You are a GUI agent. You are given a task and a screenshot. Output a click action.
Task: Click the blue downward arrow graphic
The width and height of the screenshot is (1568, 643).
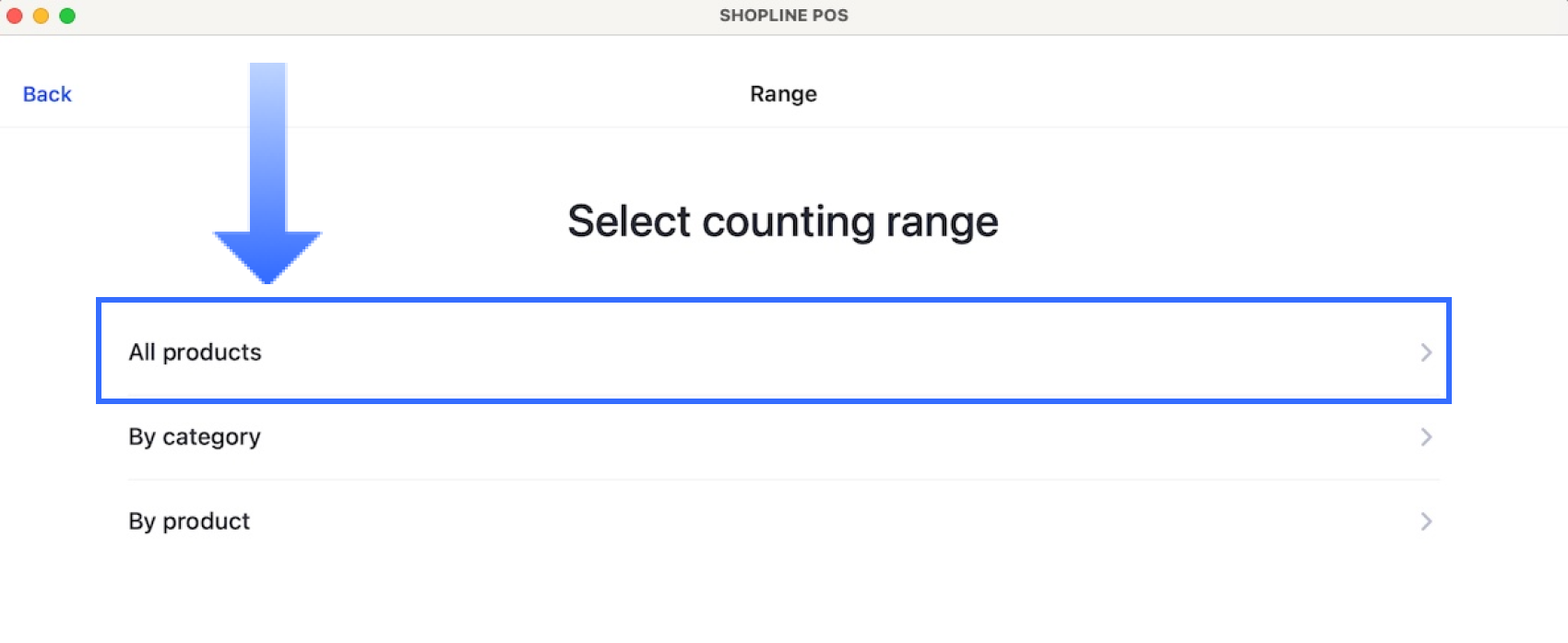pyautogui.click(x=268, y=157)
